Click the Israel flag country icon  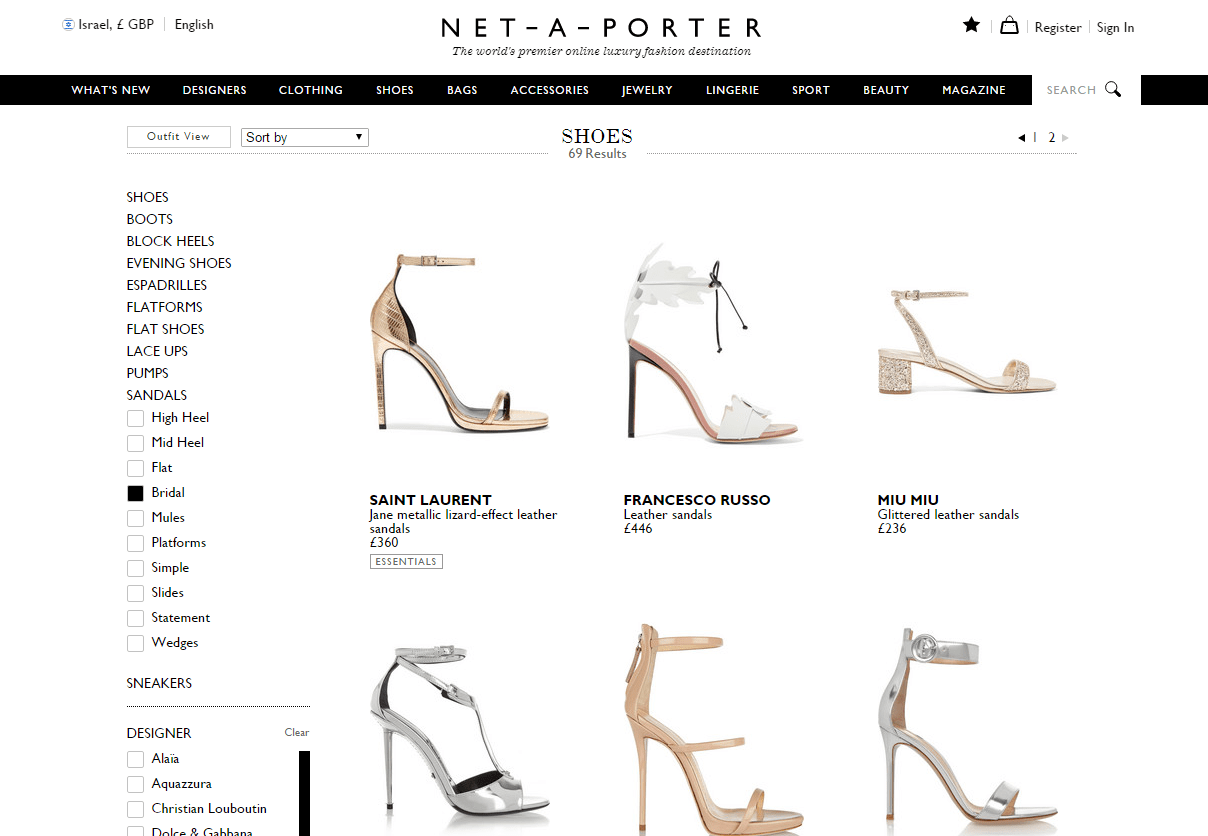click(68, 25)
